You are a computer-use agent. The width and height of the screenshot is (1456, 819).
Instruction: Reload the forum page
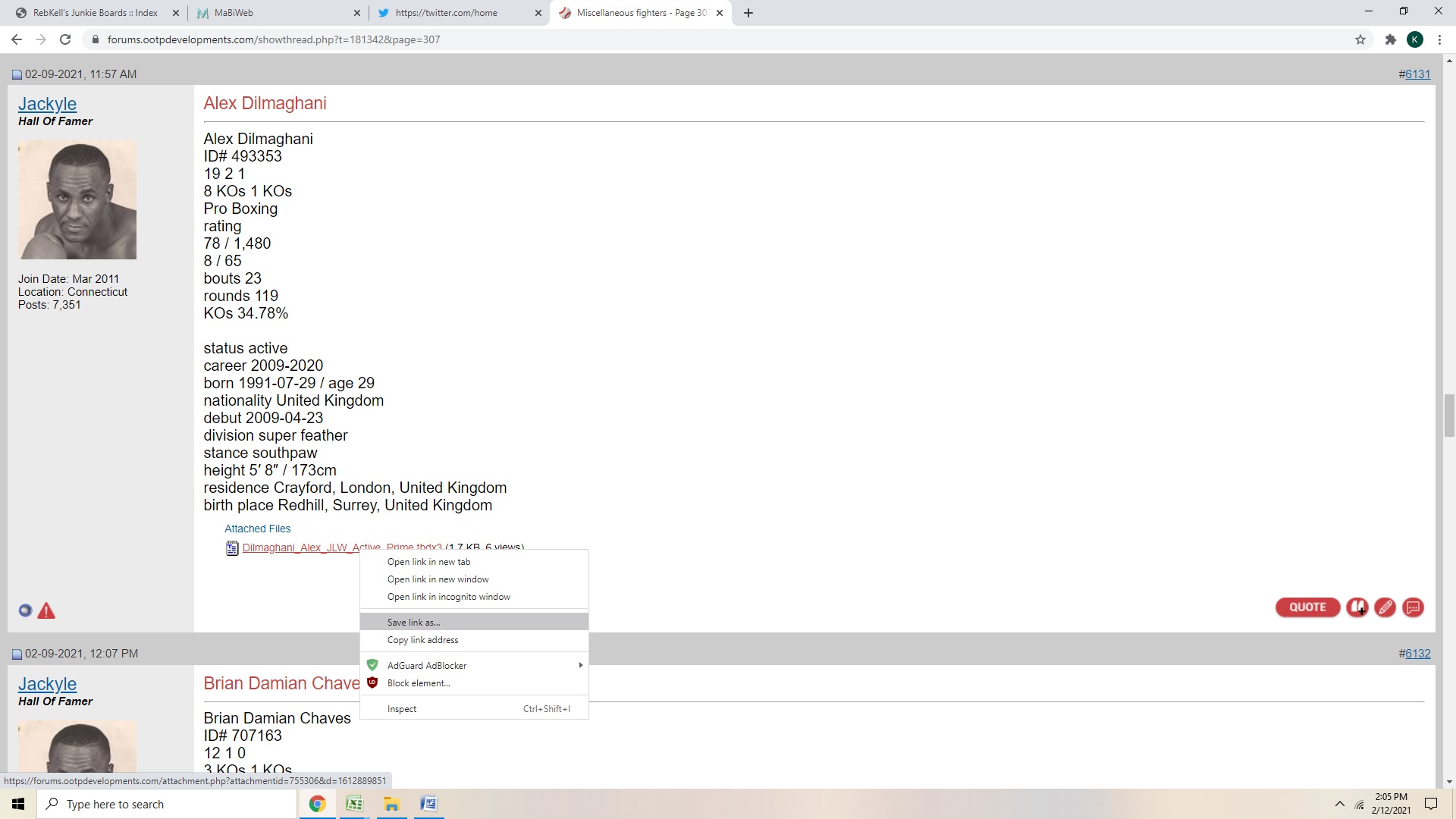[x=65, y=39]
